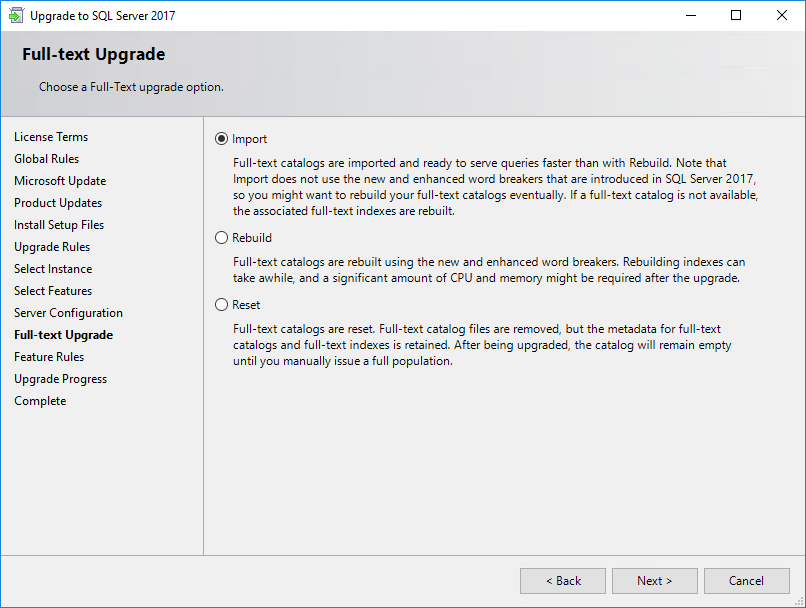Screen dimensions: 806x608
Task: Cancel the SQL Server upgrade
Action: pyautogui.click(x=746, y=581)
